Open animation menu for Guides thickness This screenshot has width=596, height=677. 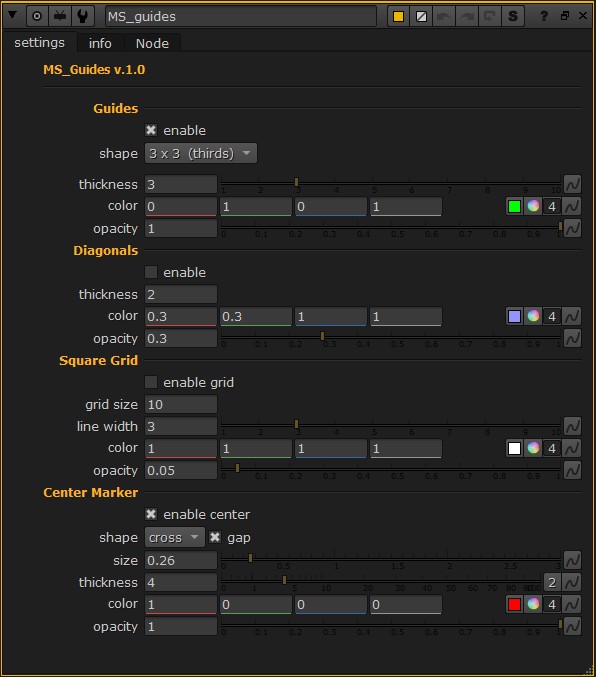click(572, 184)
